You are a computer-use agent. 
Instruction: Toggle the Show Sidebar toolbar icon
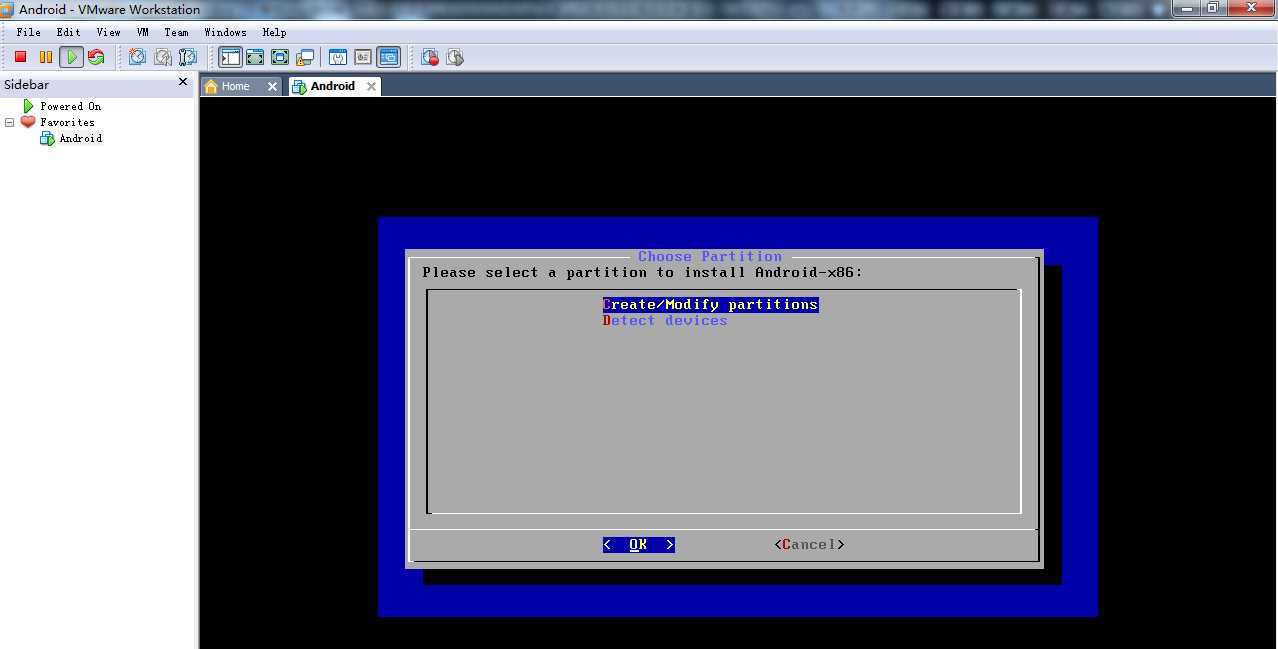(x=231, y=57)
